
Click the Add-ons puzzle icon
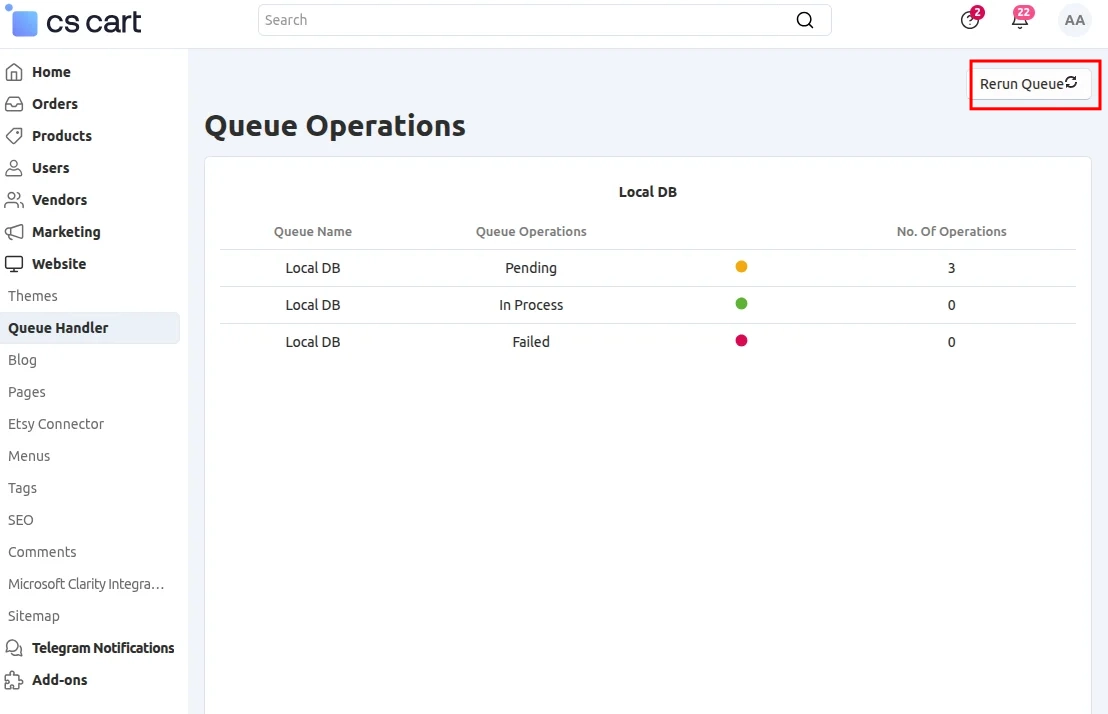(14, 680)
